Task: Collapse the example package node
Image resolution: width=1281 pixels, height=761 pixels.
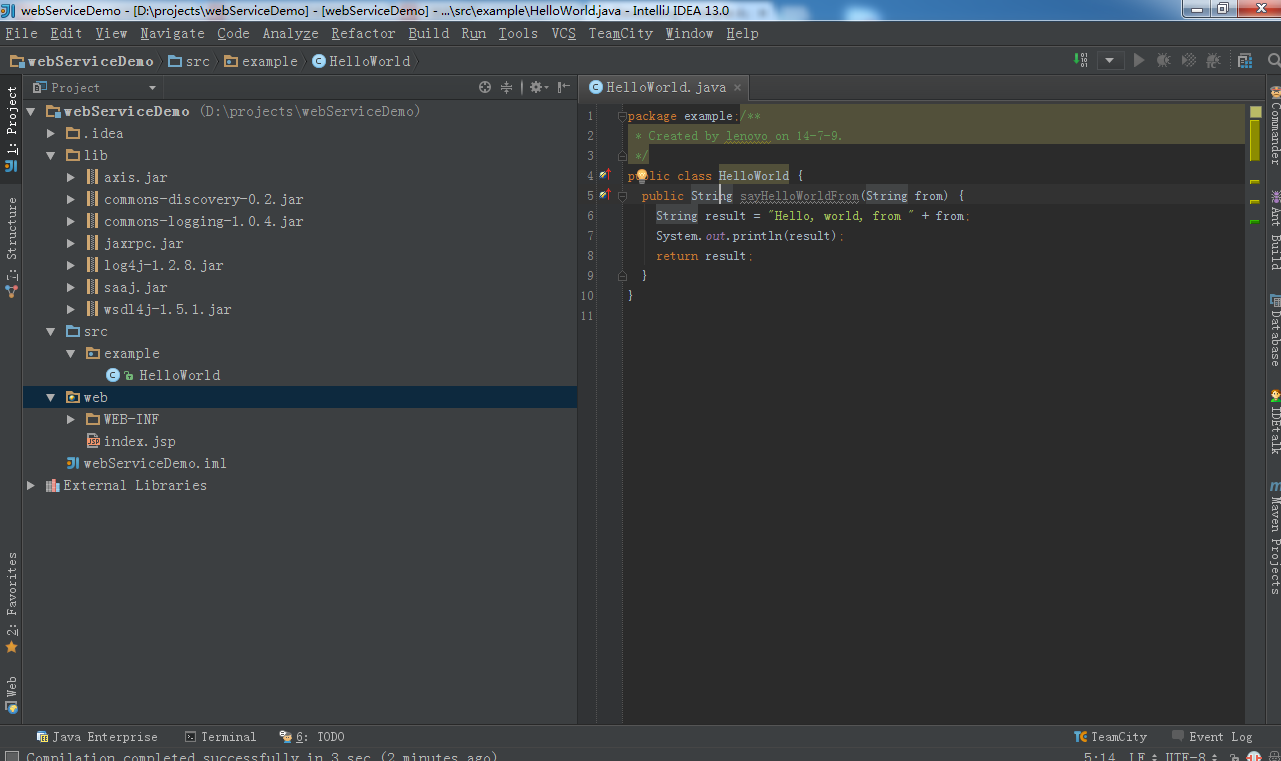Action: coord(71,353)
